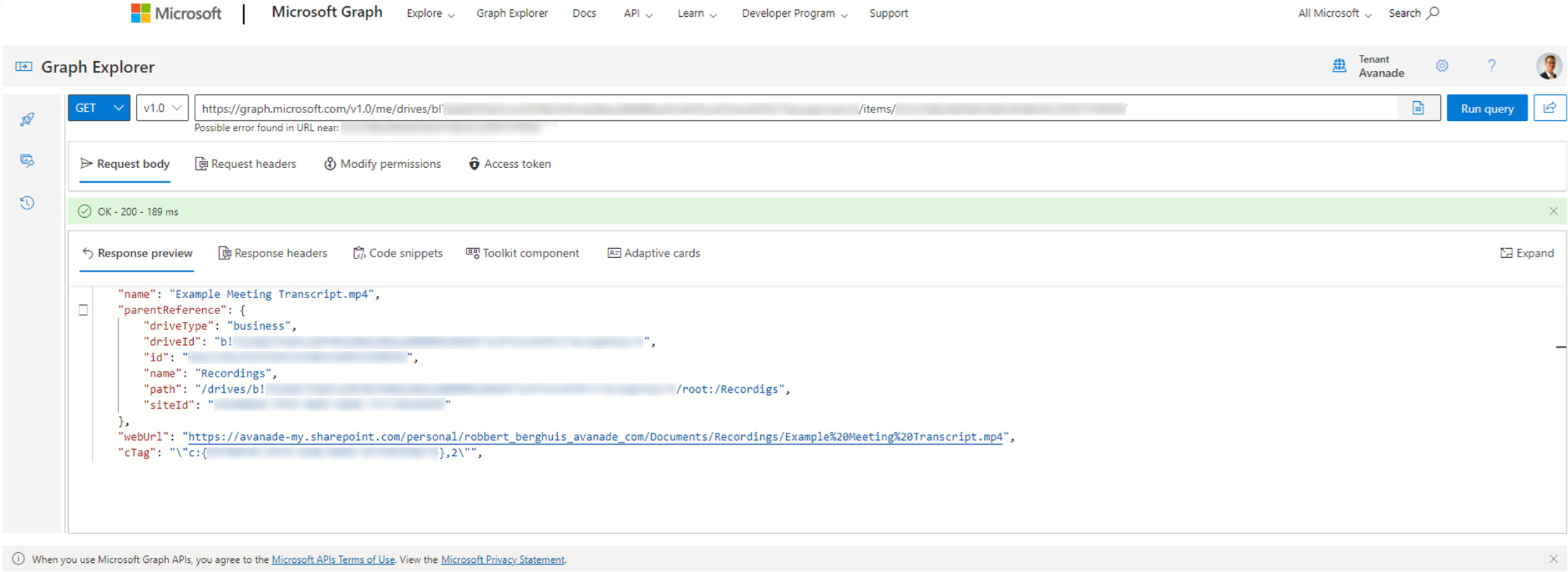The width and height of the screenshot is (1568, 572).
Task: Open the v1.0 version dropdown
Action: pos(162,108)
